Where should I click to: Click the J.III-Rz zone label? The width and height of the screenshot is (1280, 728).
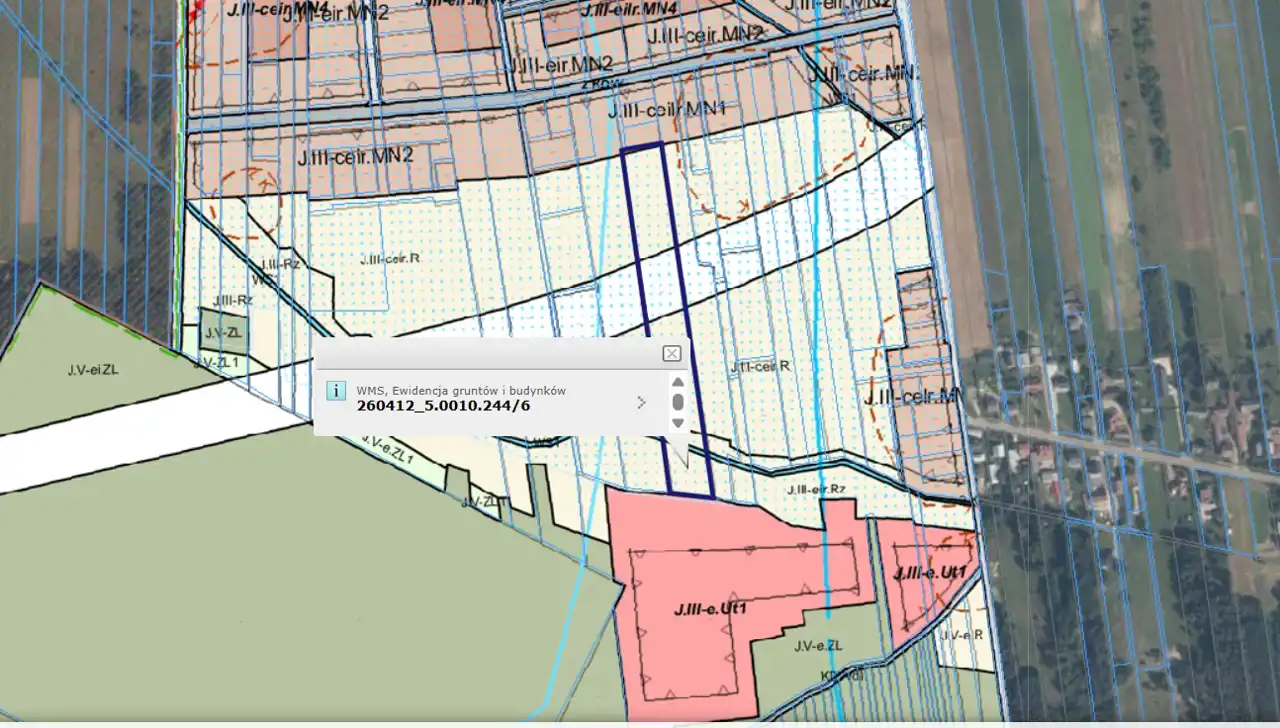point(281,264)
